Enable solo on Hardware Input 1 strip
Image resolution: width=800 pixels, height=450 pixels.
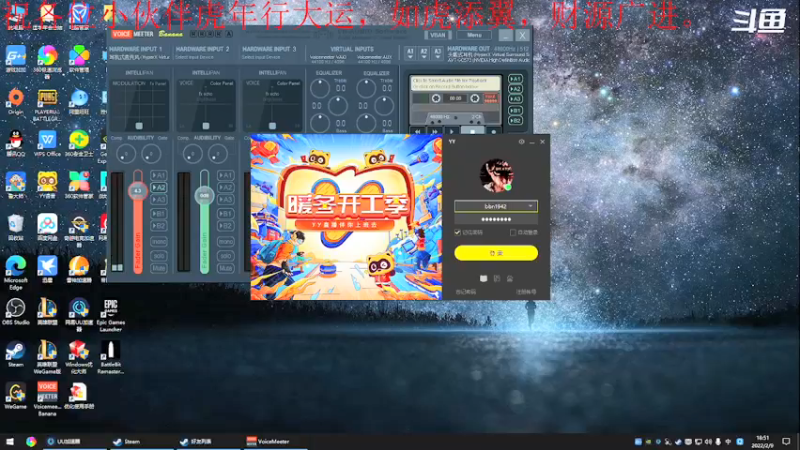(x=159, y=255)
